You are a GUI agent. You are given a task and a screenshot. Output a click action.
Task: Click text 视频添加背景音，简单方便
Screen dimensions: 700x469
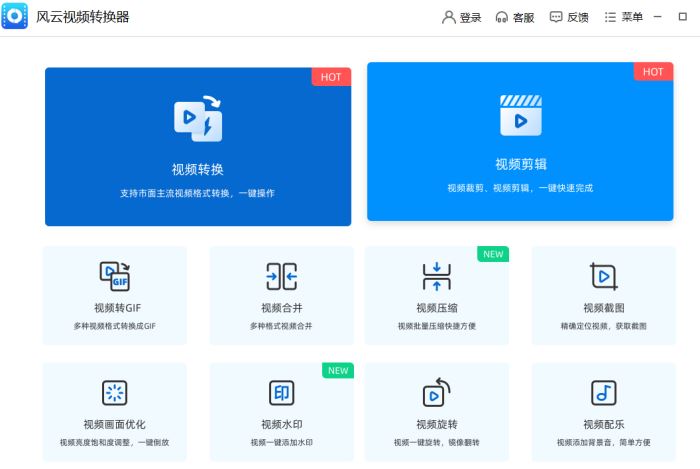(x=604, y=443)
